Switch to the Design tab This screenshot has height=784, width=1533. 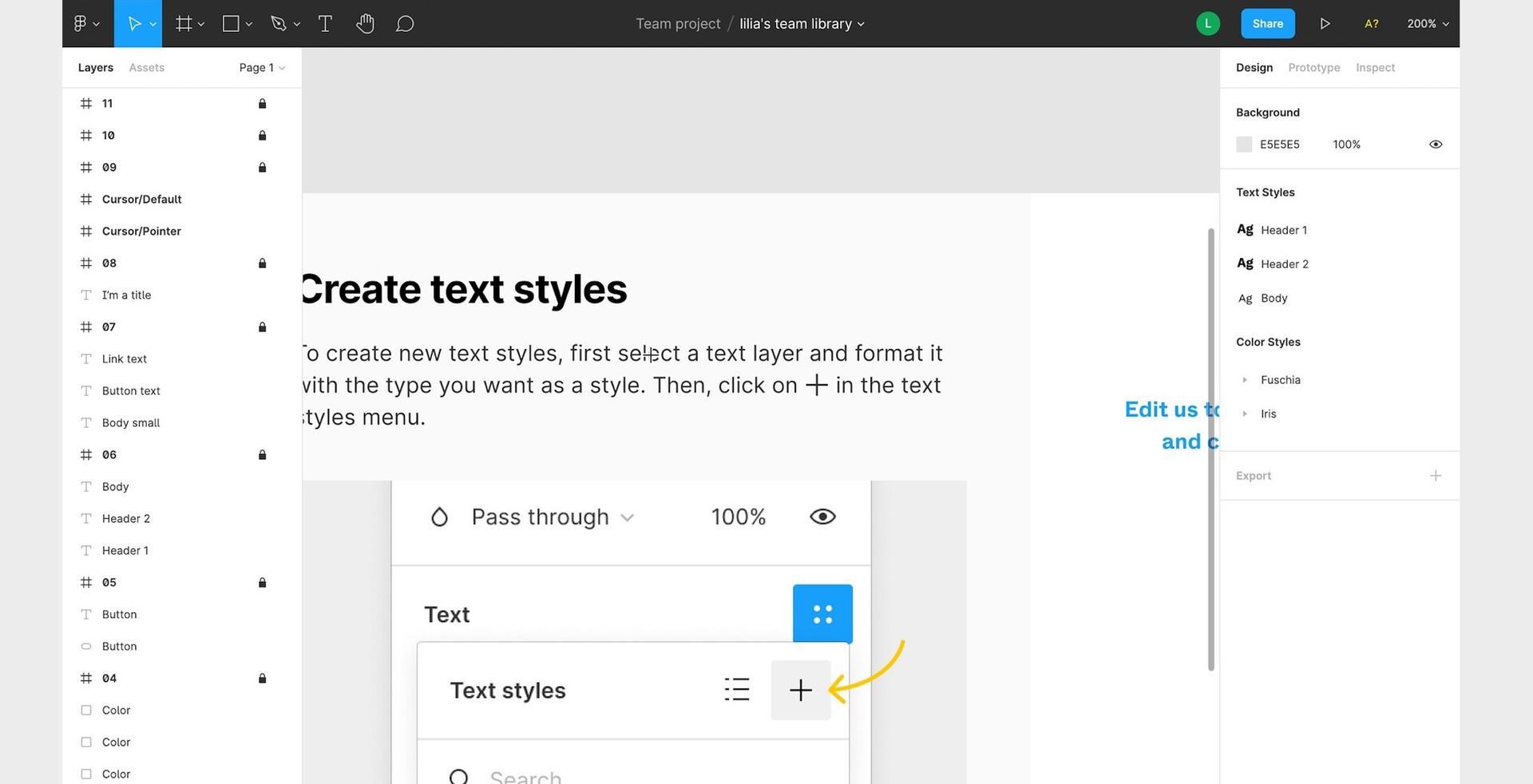(x=1254, y=68)
